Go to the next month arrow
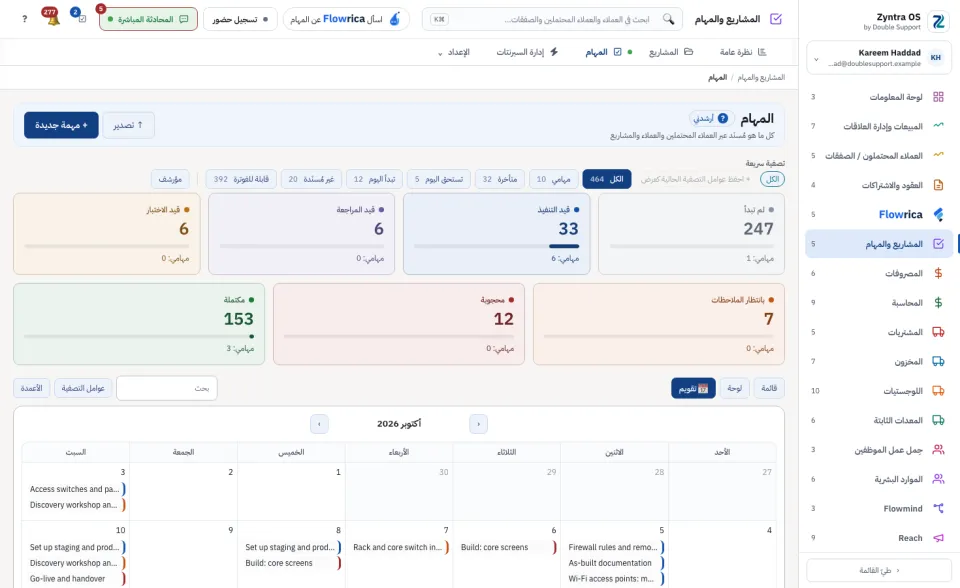Viewport: 960px width, 588px height. [x=319, y=424]
